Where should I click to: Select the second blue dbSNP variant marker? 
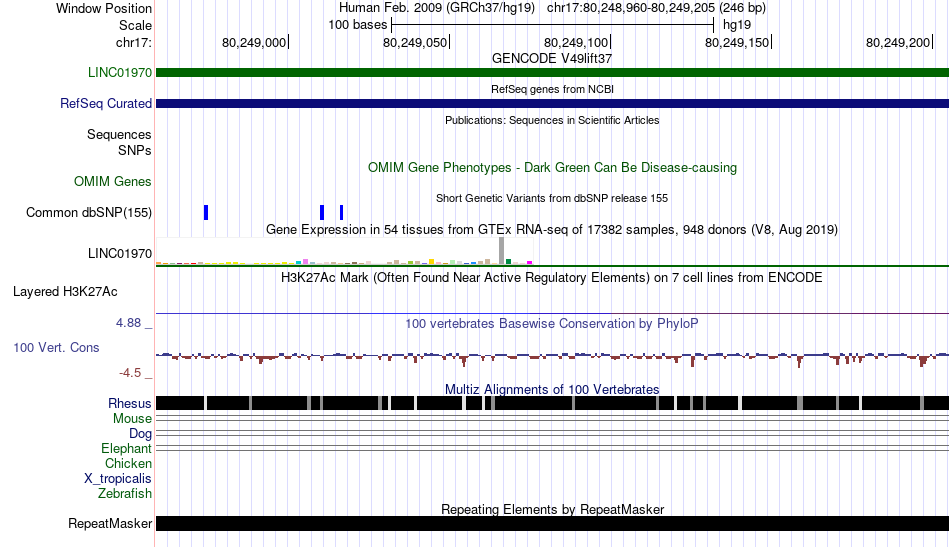click(322, 213)
